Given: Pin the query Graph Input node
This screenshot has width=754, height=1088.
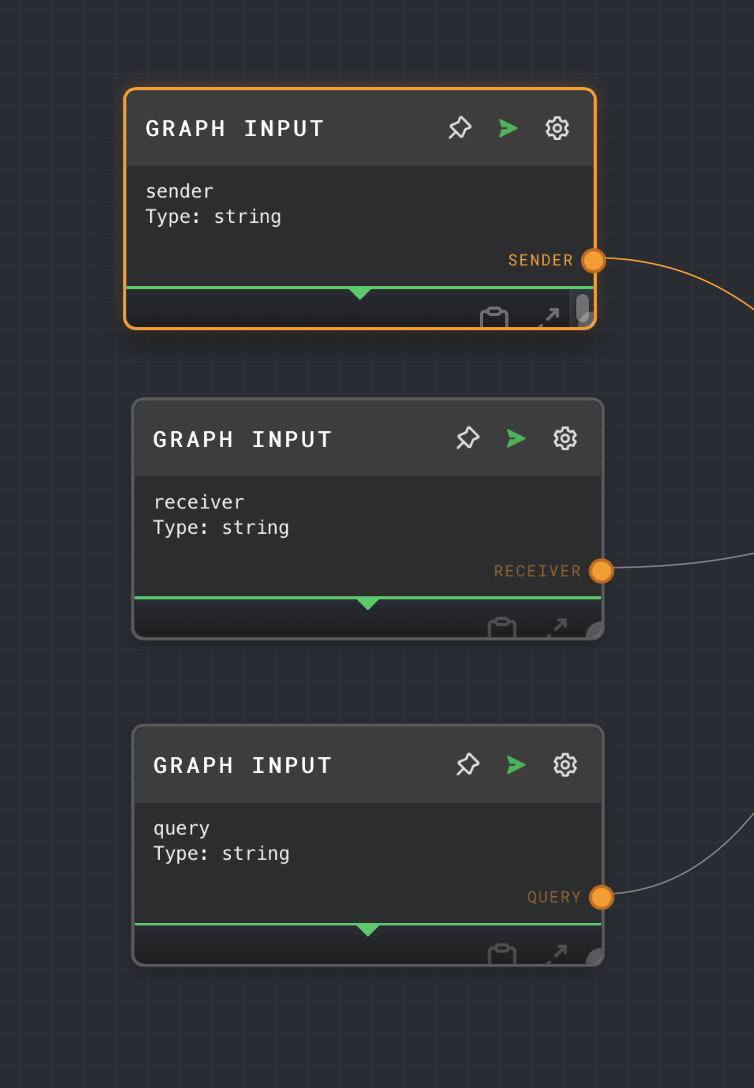Looking at the screenshot, I should click(x=468, y=765).
